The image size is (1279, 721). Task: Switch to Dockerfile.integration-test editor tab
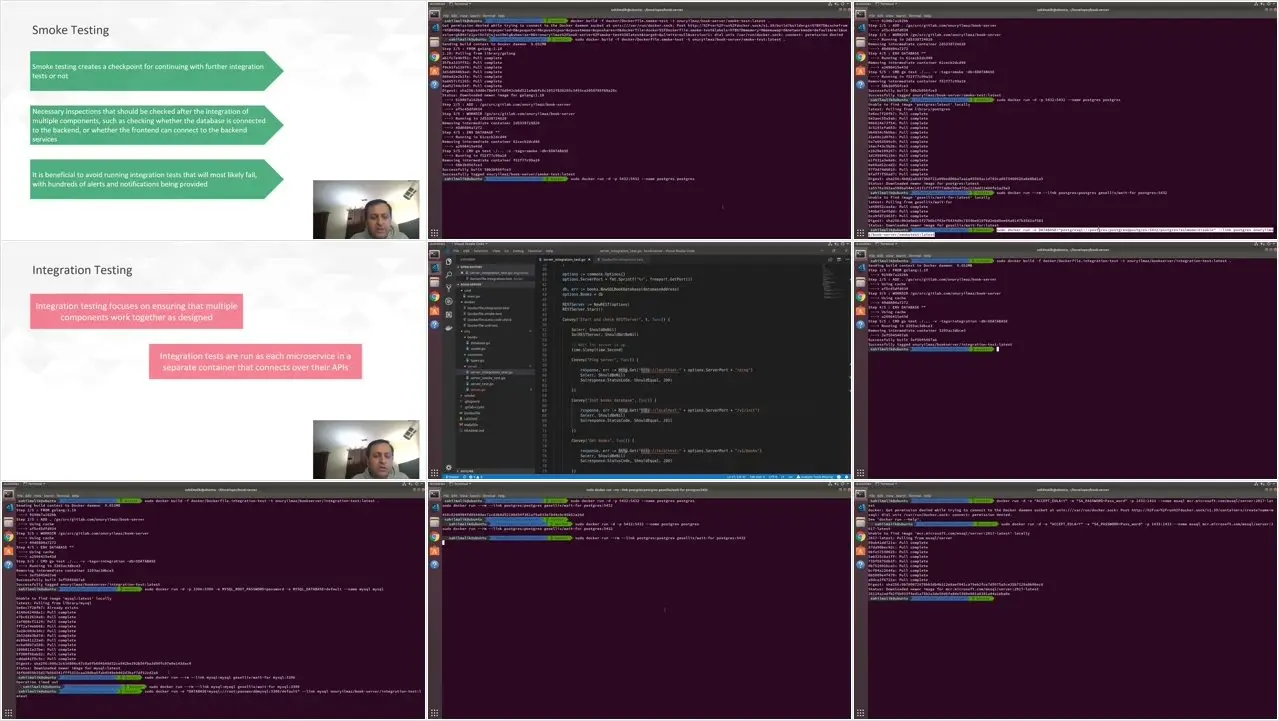pos(622,260)
